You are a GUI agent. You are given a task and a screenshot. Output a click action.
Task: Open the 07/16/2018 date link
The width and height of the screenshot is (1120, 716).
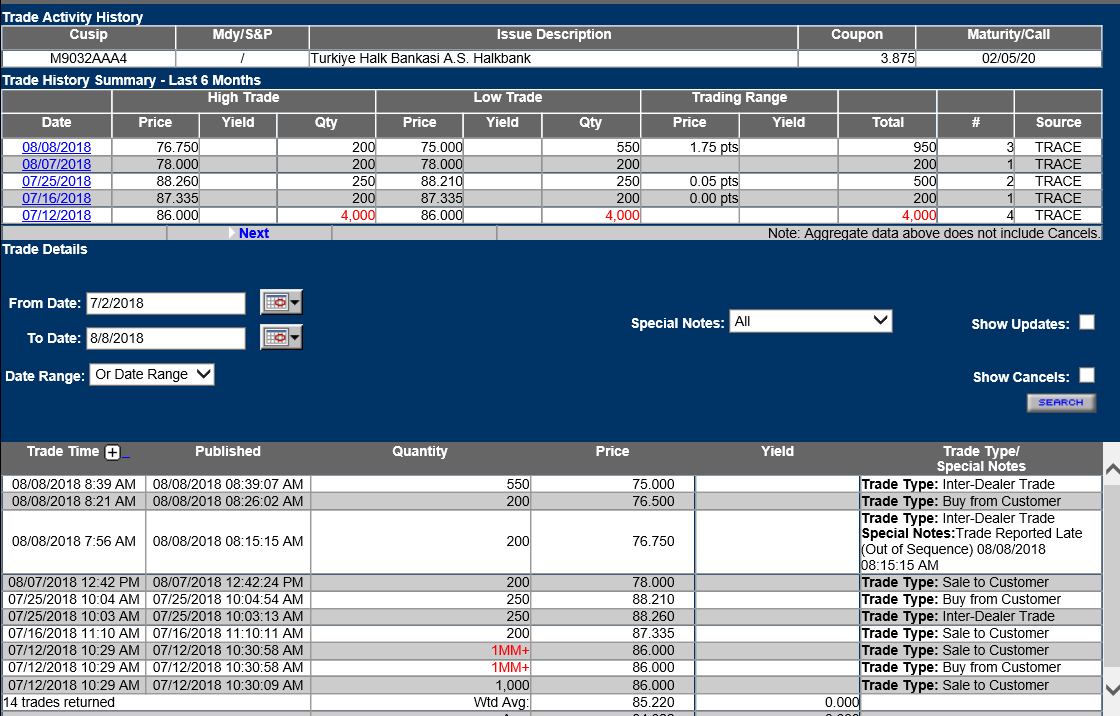click(56, 199)
